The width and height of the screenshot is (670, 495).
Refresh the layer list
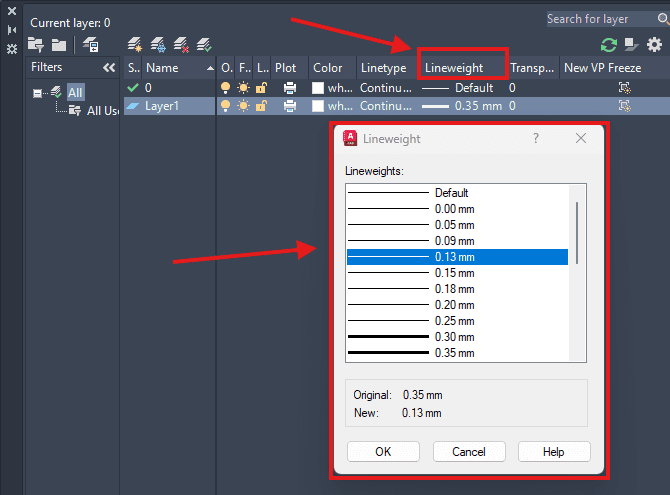(x=608, y=44)
